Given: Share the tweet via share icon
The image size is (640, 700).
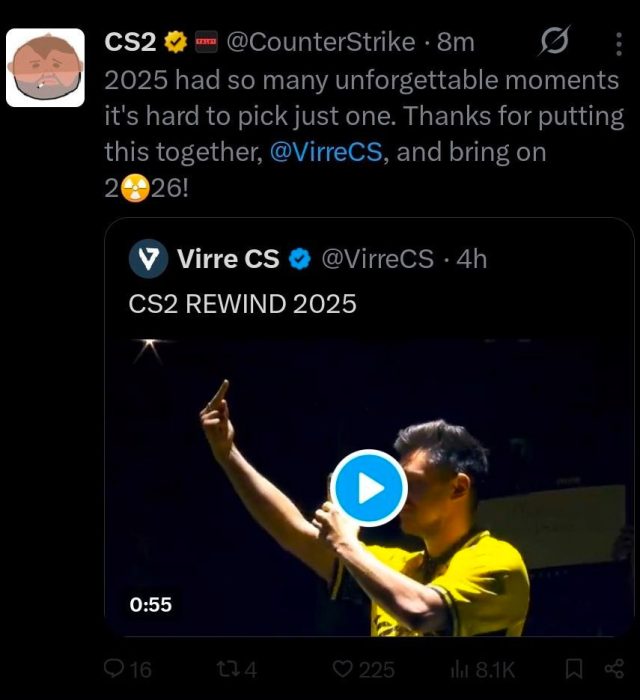Looking at the screenshot, I should tap(613, 669).
